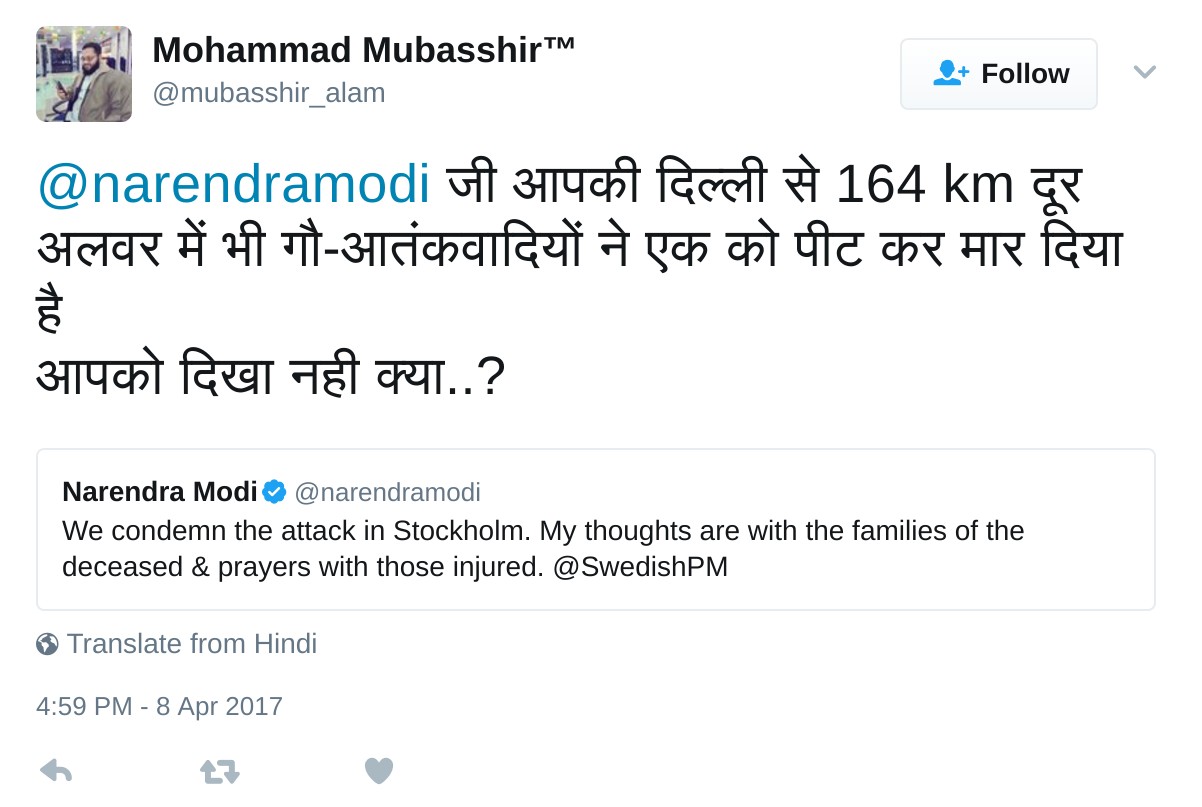Like the tweet with heart icon
1202x807 pixels.
point(378,771)
